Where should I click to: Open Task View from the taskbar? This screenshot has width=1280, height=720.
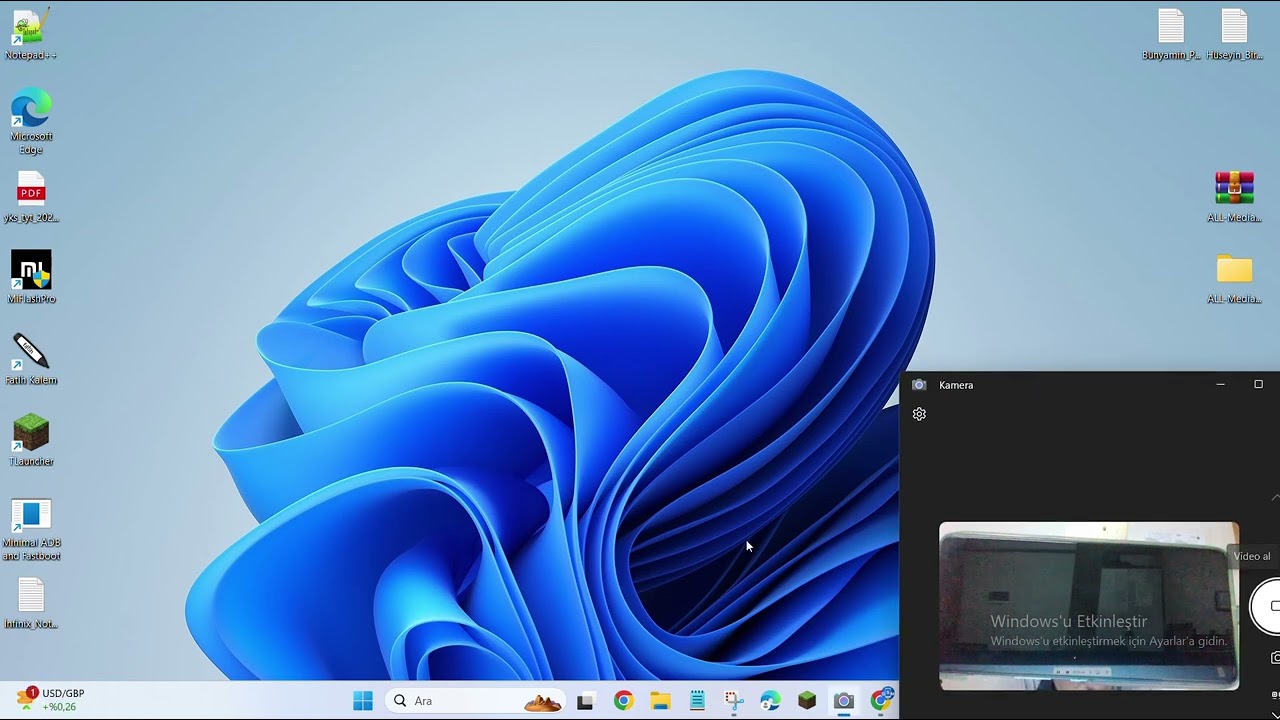(x=585, y=701)
